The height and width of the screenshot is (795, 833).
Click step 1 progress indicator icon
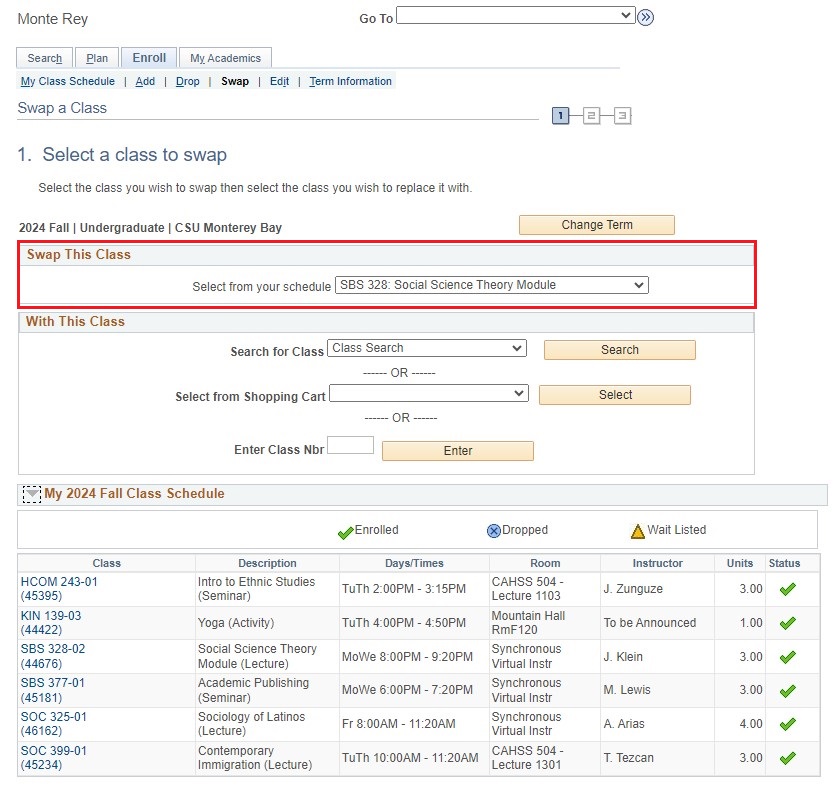561,116
